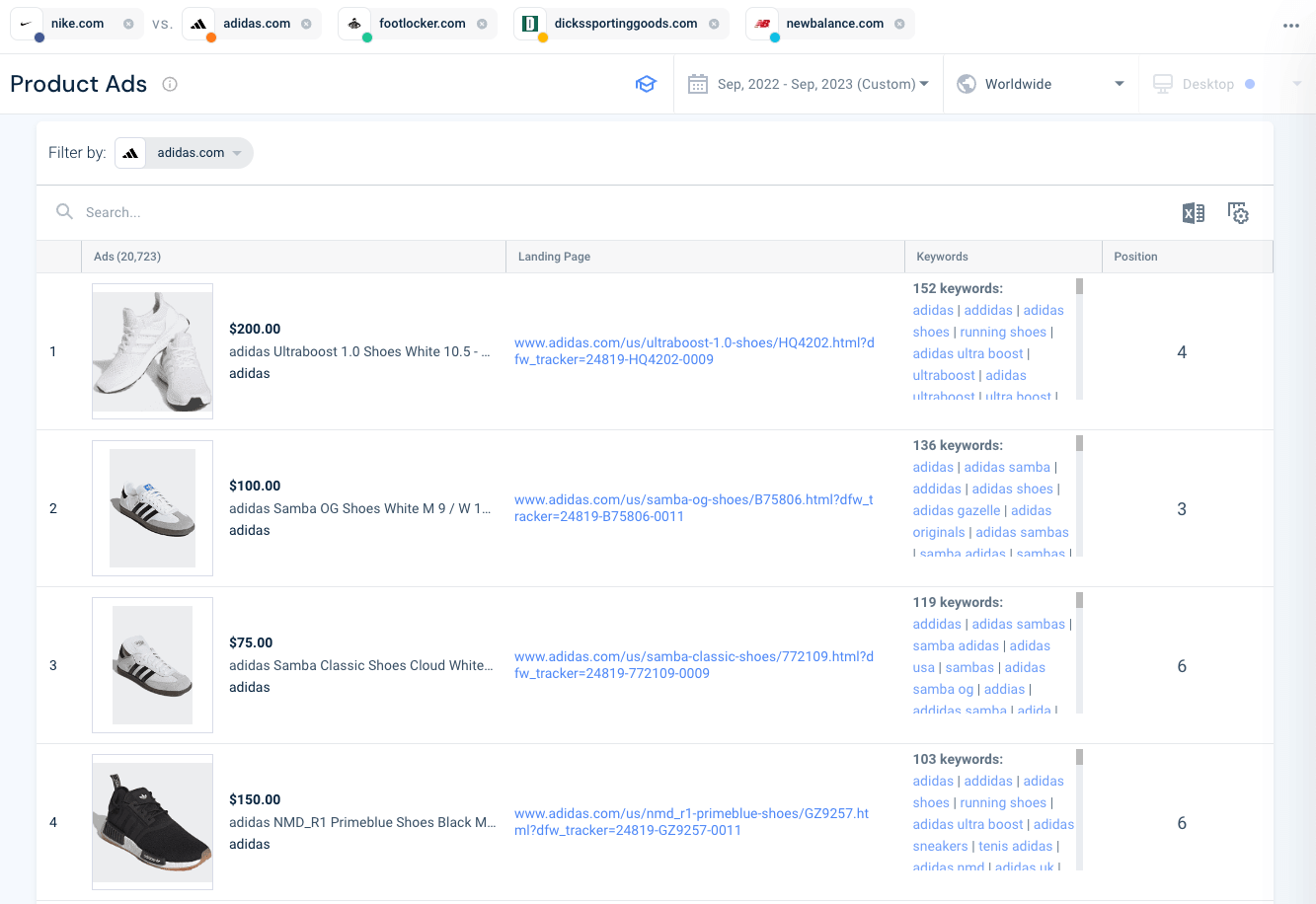Click the Nike swoosh favicon on nike.com chip
The height and width of the screenshot is (904, 1316).
pyautogui.click(x=27, y=23)
